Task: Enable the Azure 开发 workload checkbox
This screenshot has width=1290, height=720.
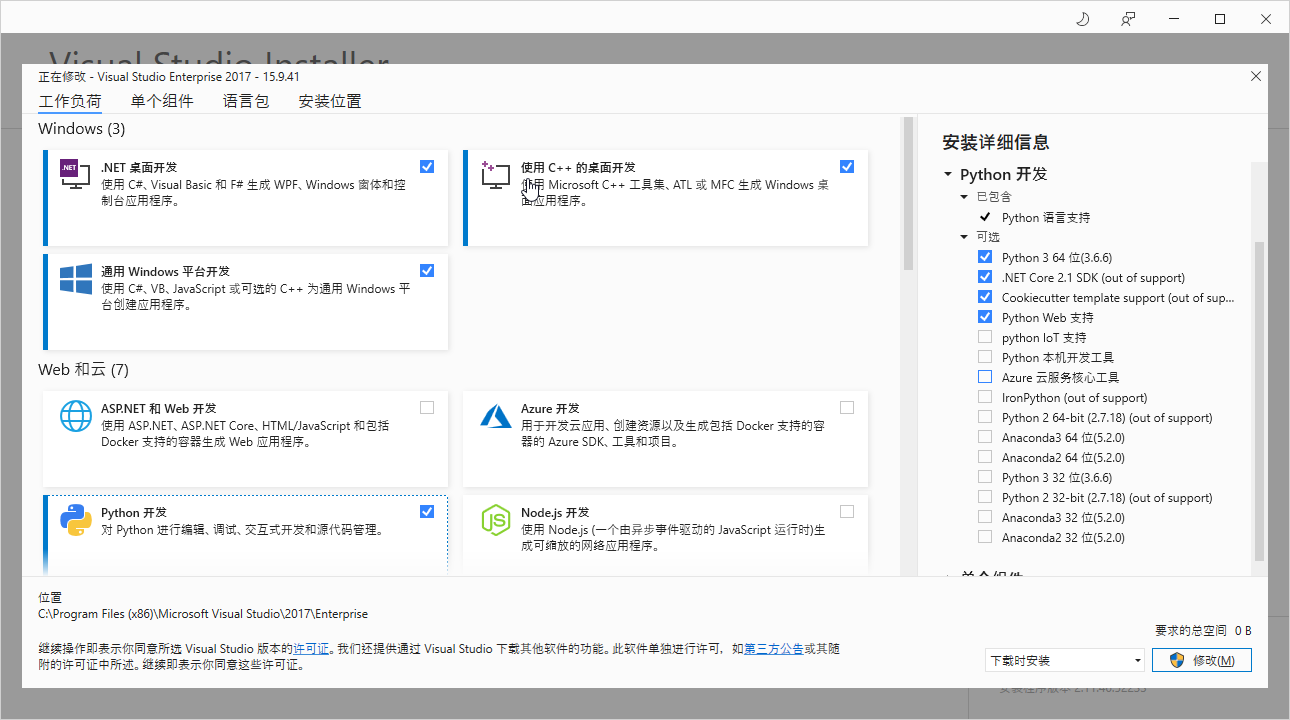Action: pyautogui.click(x=847, y=407)
